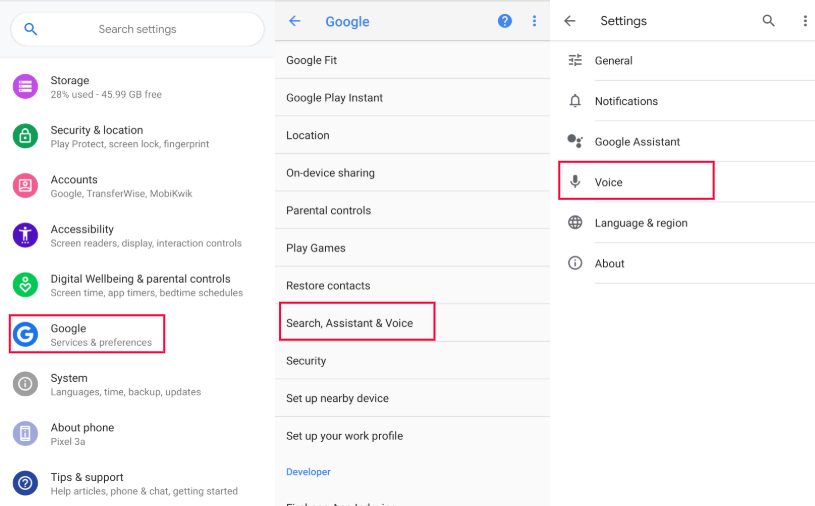Click the search magnifier icon in Search settings
This screenshot has width=815, height=506.
(x=31, y=30)
